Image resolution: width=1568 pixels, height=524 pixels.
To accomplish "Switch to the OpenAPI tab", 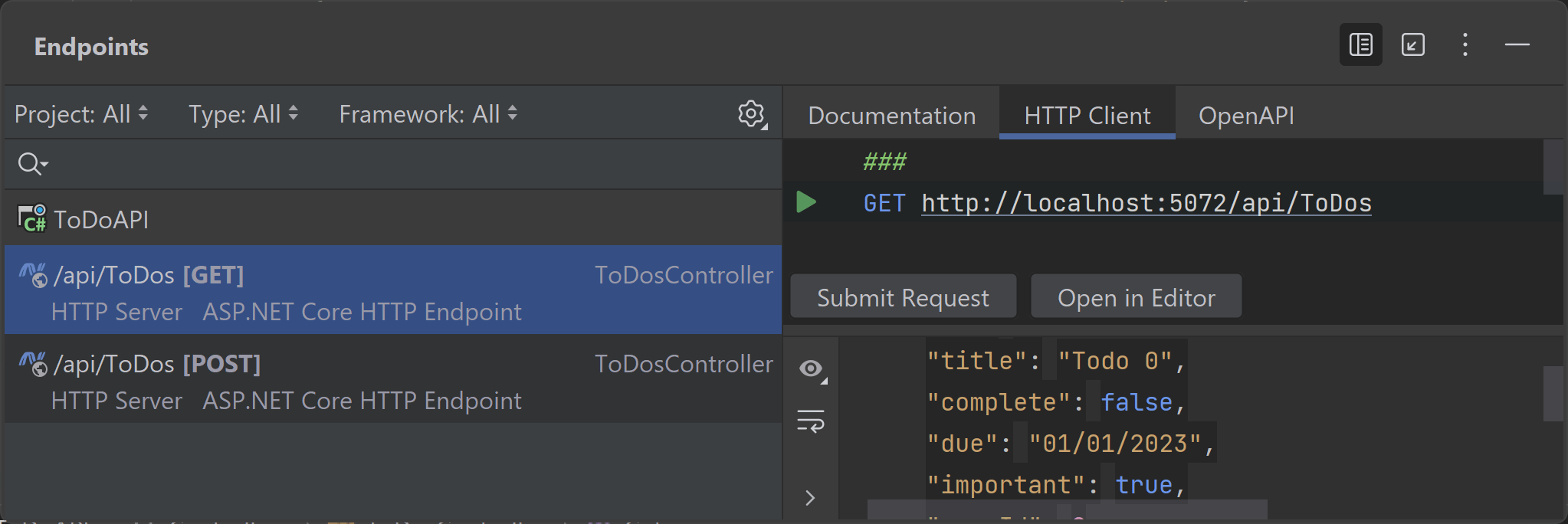I will (1246, 116).
